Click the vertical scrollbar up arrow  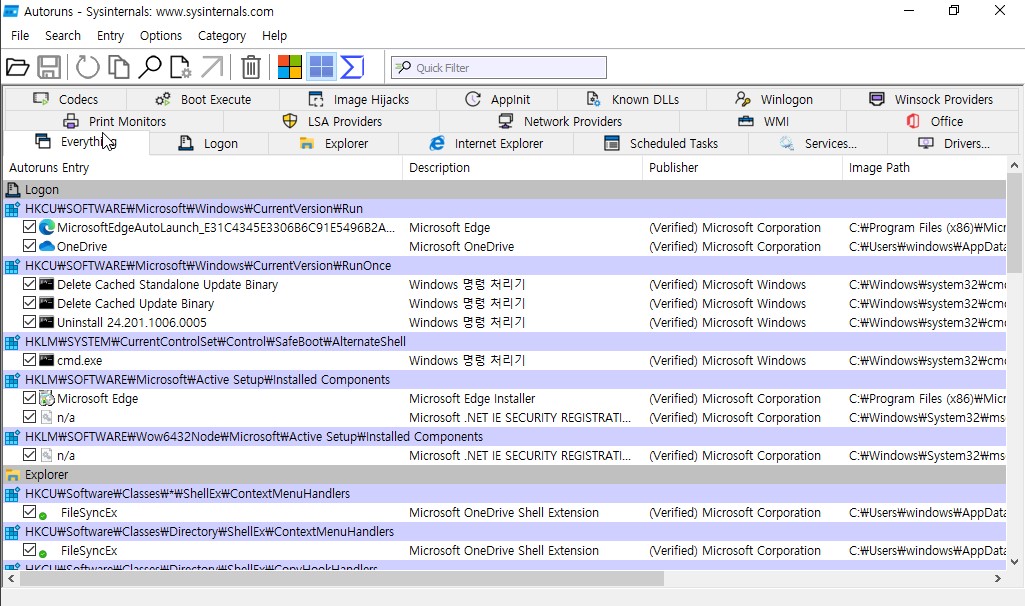point(1015,165)
